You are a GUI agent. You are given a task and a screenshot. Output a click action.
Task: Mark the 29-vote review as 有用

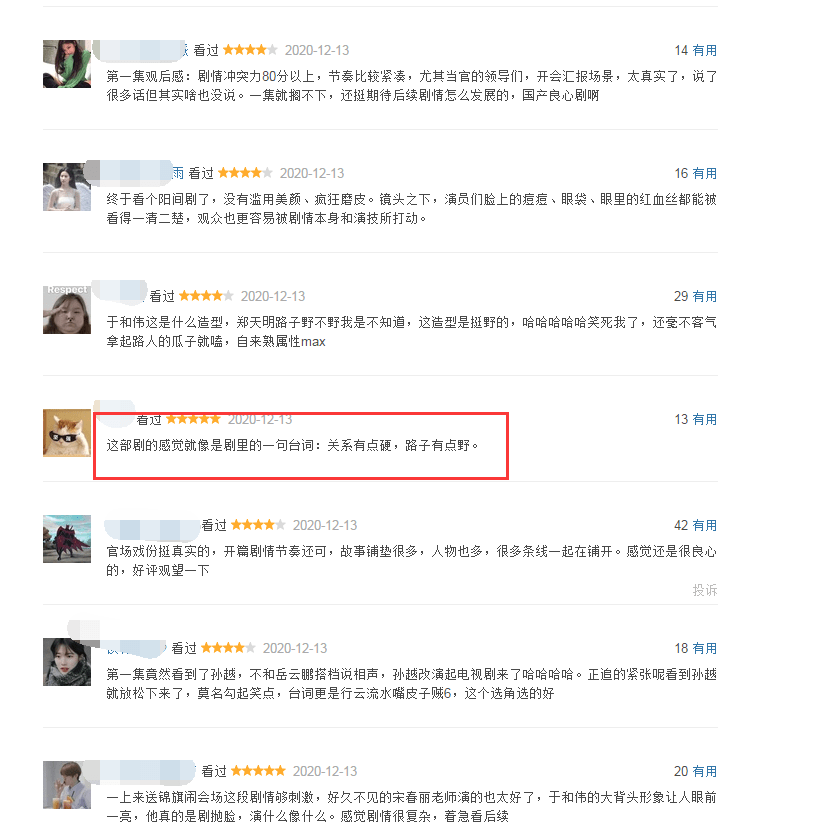705,296
